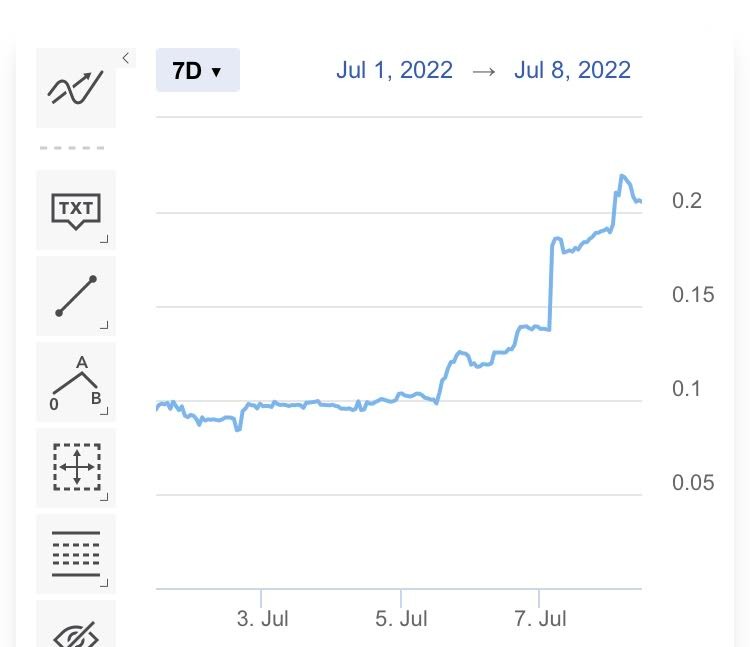Click the 5. Jul axis label

pos(401,618)
